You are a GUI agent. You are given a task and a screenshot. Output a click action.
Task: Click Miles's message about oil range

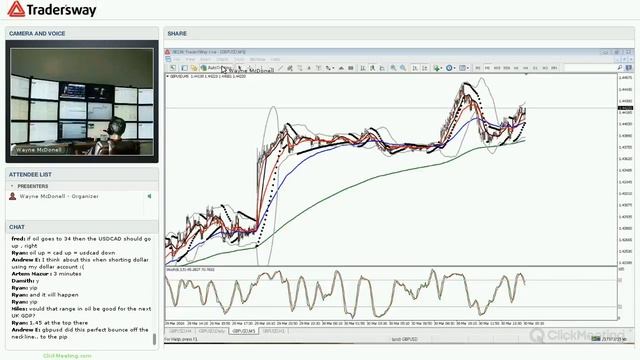(x=81, y=312)
